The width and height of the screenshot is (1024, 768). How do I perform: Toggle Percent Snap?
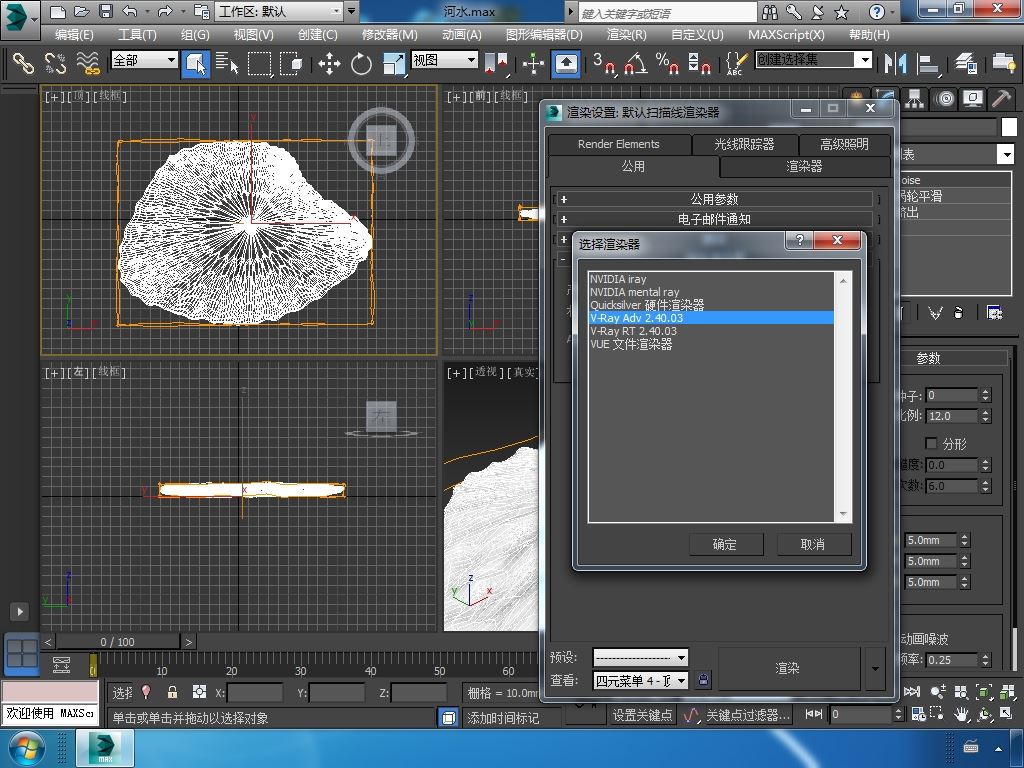click(x=667, y=63)
